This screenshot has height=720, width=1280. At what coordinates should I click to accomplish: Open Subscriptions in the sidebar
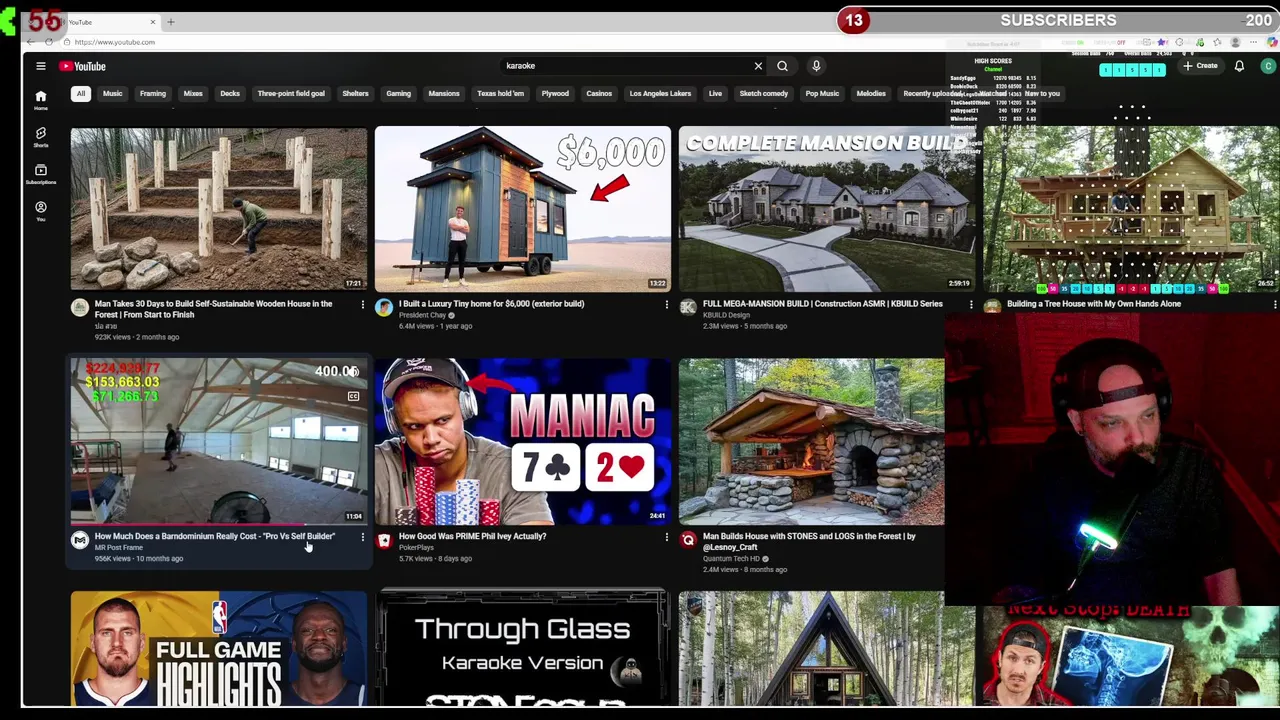point(41,174)
